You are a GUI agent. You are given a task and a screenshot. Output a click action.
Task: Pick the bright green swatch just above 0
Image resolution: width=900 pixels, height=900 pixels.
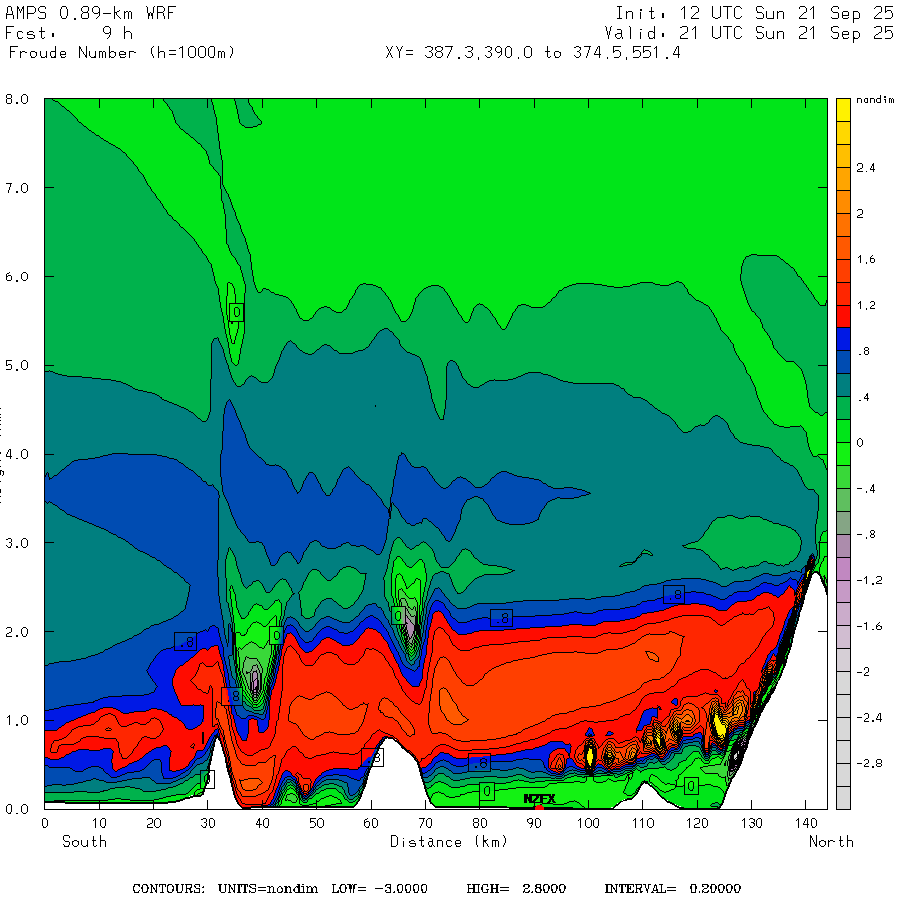(843, 431)
